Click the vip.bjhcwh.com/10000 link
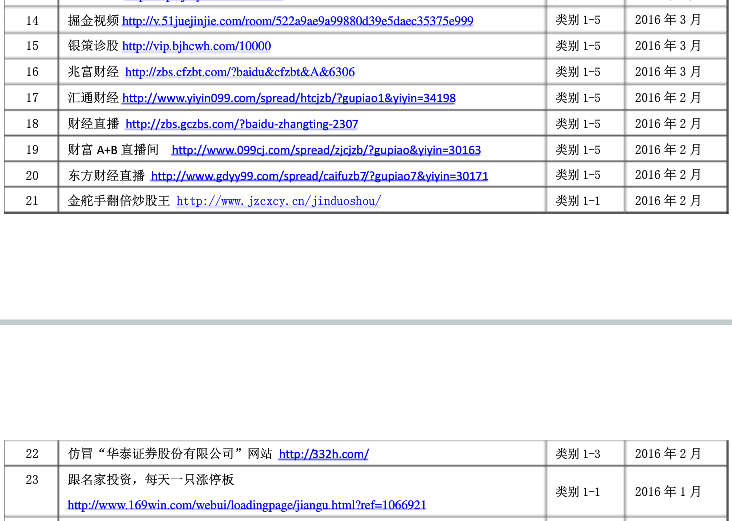The image size is (732, 521). (x=196, y=46)
